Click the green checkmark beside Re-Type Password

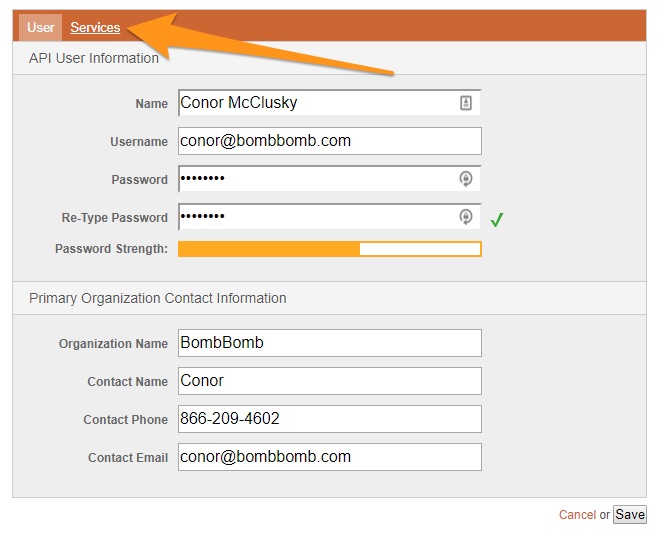(497, 220)
